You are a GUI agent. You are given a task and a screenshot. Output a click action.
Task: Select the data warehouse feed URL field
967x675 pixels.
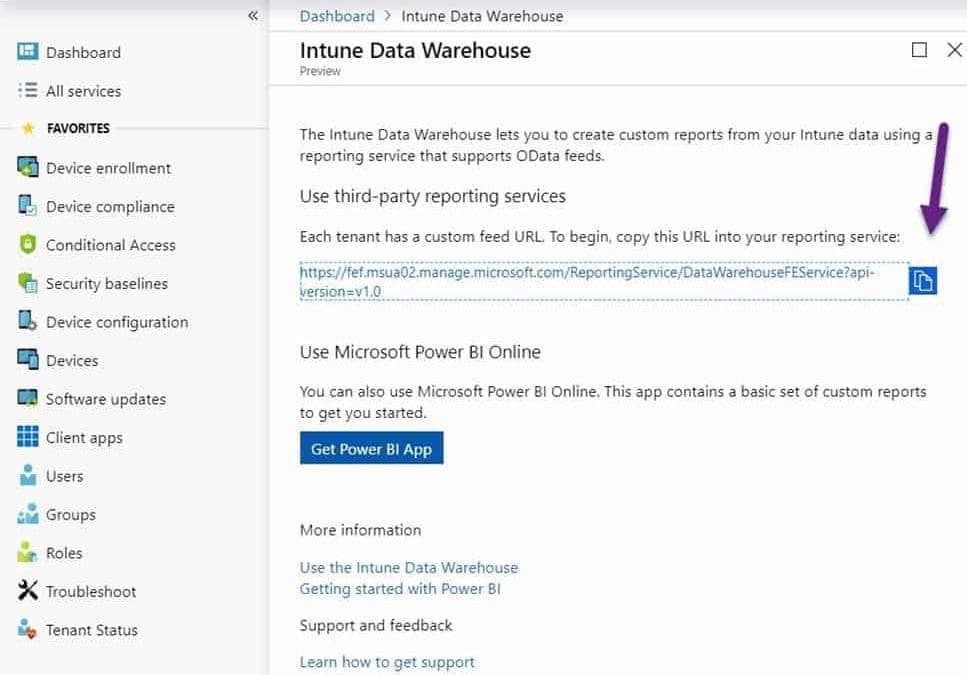tap(604, 282)
